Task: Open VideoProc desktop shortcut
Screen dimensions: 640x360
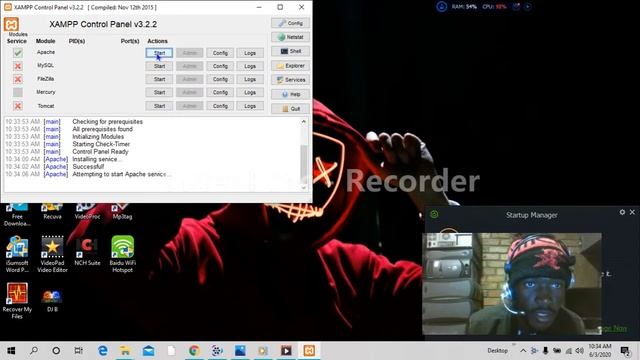Action: [87, 211]
